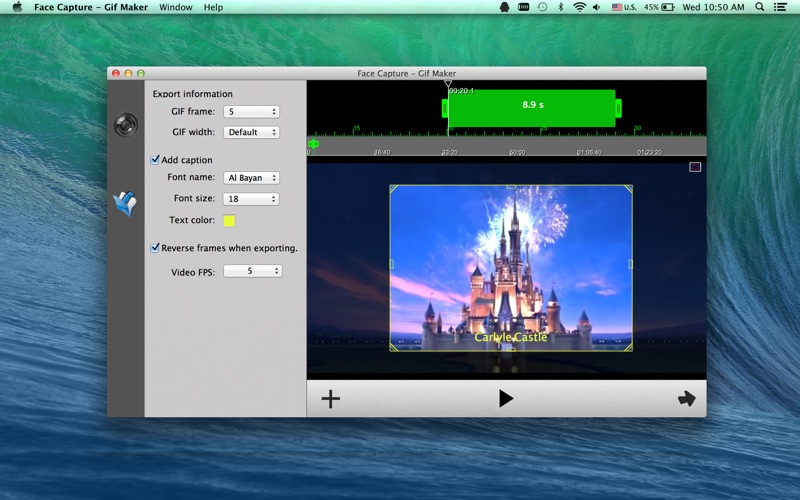Screen dimensions: 800x500
Task: Open the U.S. input source menu
Action: pyautogui.click(x=624, y=7)
